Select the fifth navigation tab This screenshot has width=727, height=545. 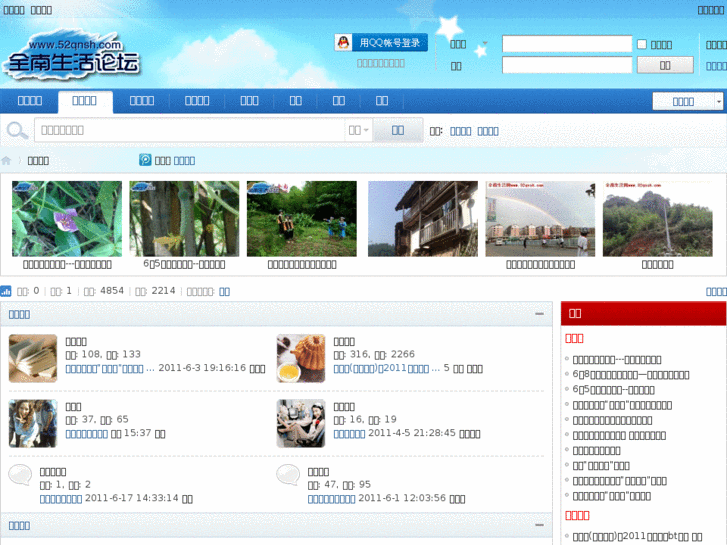tap(249, 101)
